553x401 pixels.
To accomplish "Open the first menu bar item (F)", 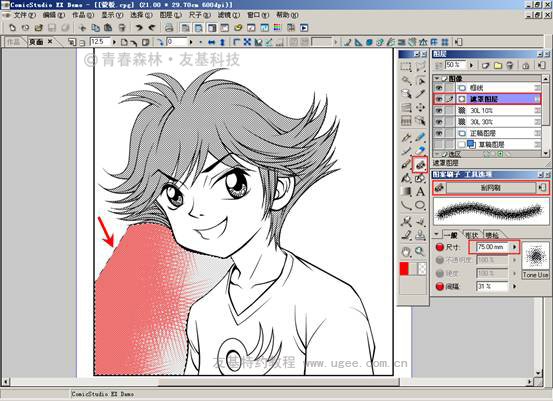I will click(24, 15).
